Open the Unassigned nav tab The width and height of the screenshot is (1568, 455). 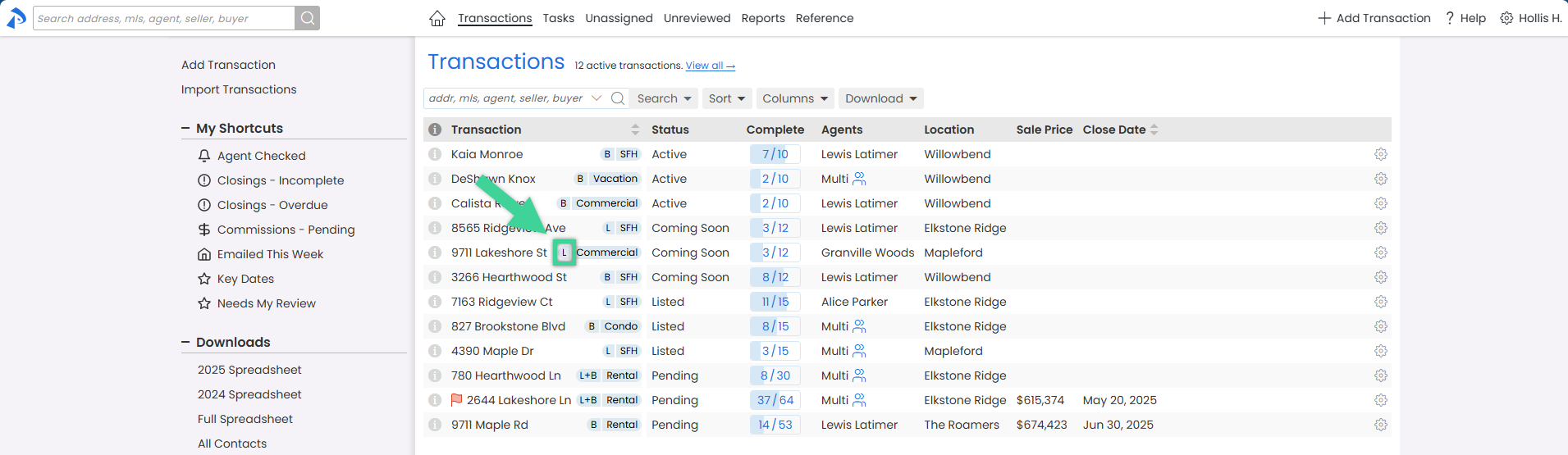tap(619, 18)
